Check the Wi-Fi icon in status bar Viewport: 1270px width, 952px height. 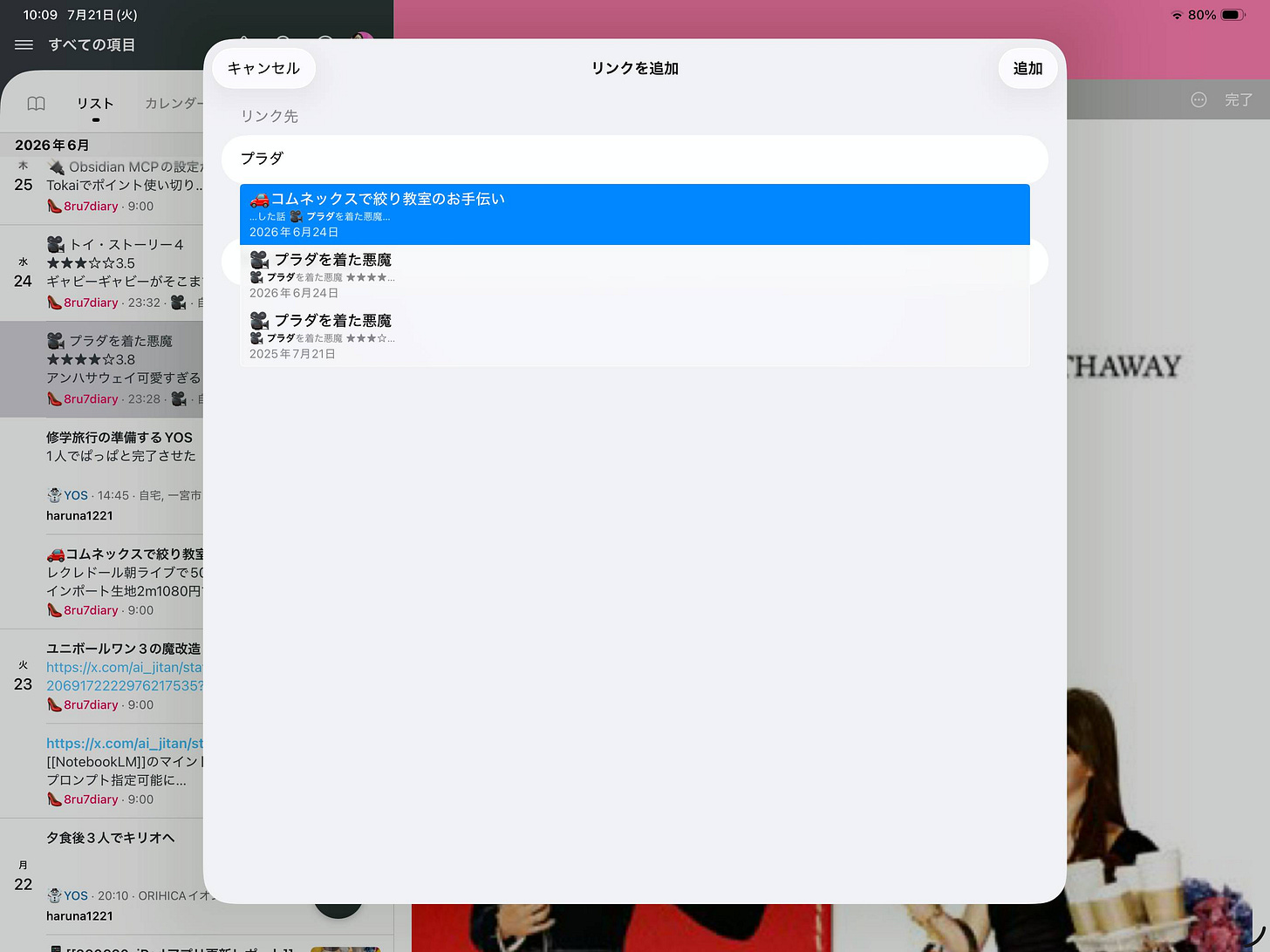coord(1177,15)
